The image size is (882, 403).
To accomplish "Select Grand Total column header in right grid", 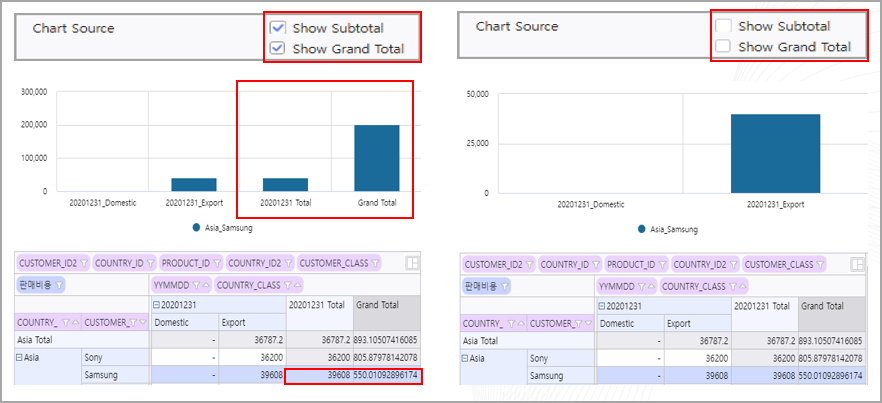I will click(x=832, y=314).
